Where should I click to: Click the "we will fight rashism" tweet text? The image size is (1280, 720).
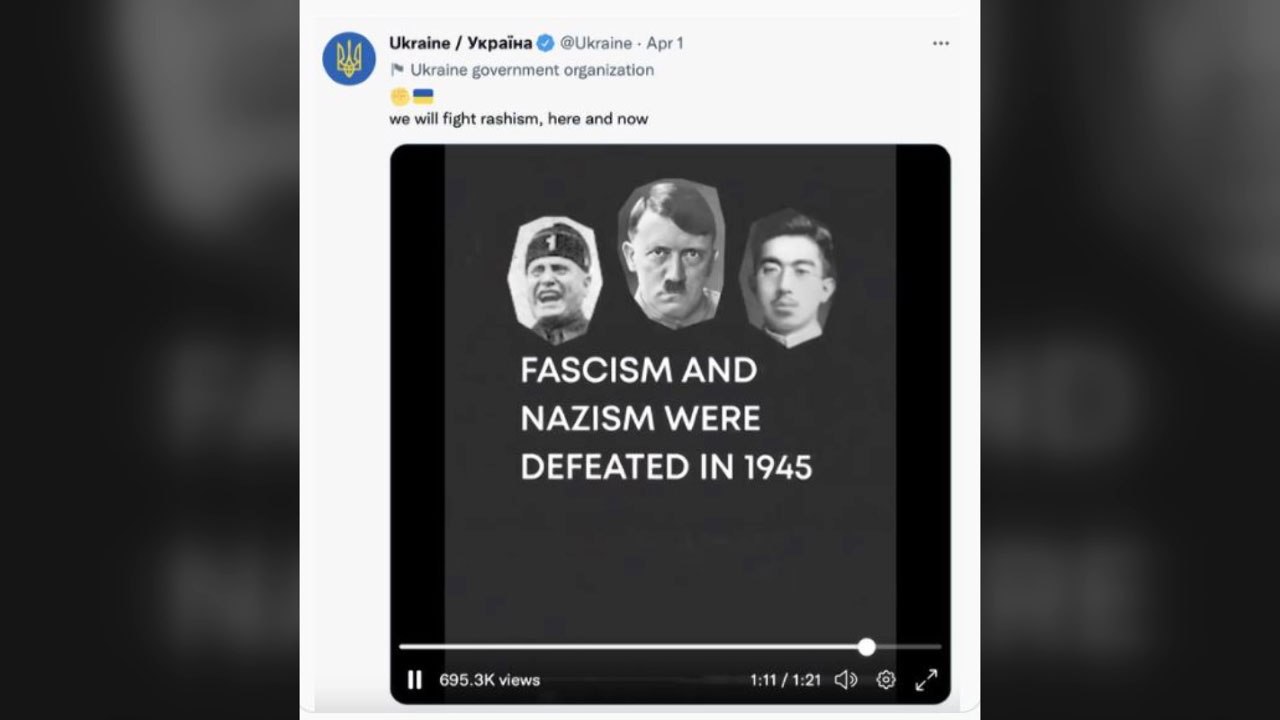[x=518, y=119]
